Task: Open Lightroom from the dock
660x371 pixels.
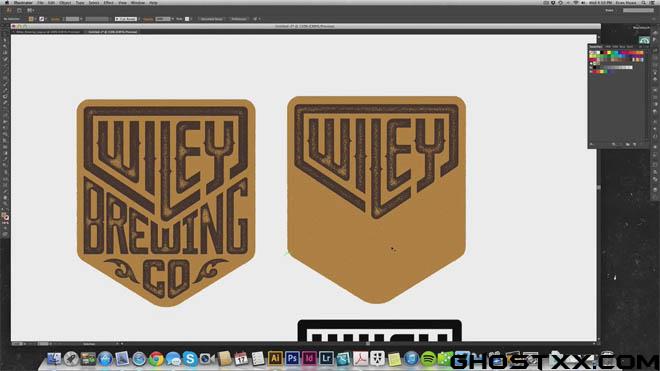Action: [x=326, y=358]
